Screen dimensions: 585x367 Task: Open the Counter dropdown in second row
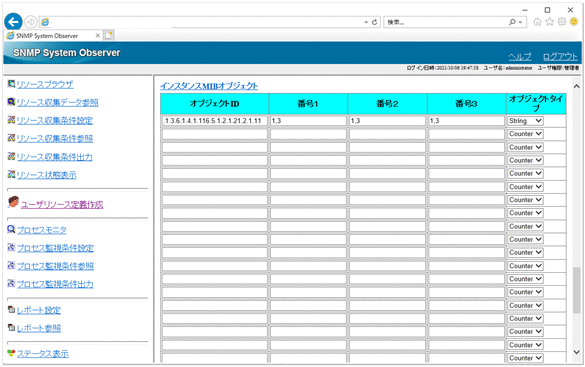coord(525,134)
